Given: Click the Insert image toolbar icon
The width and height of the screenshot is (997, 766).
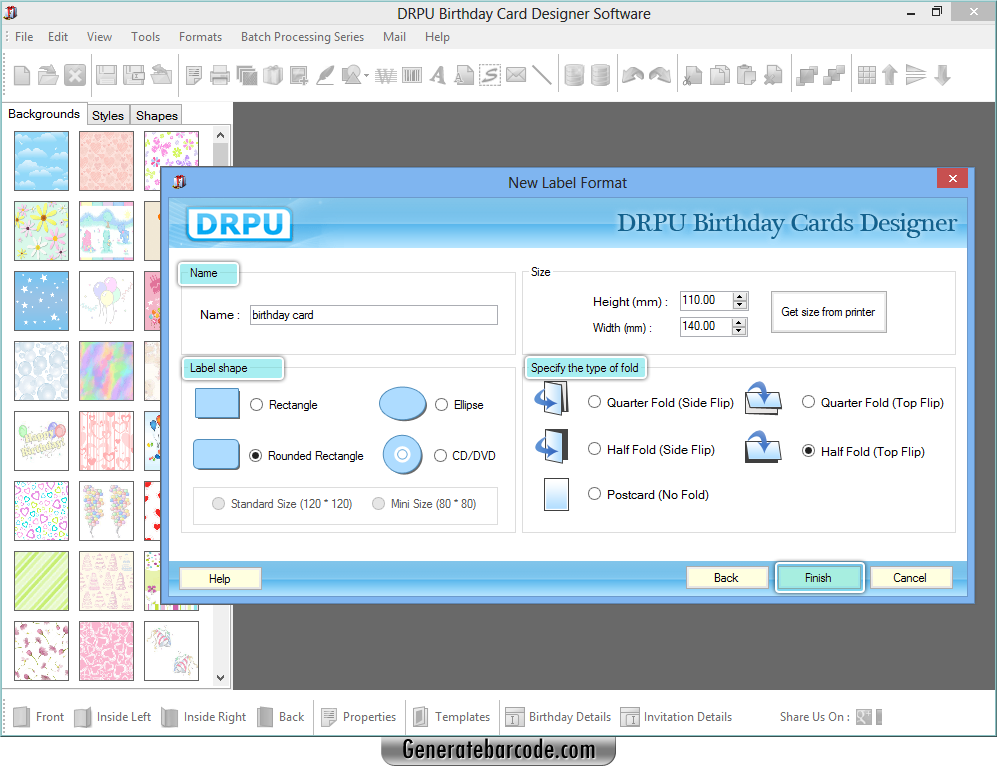Looking at the screenshot, I should click(299, 76).
